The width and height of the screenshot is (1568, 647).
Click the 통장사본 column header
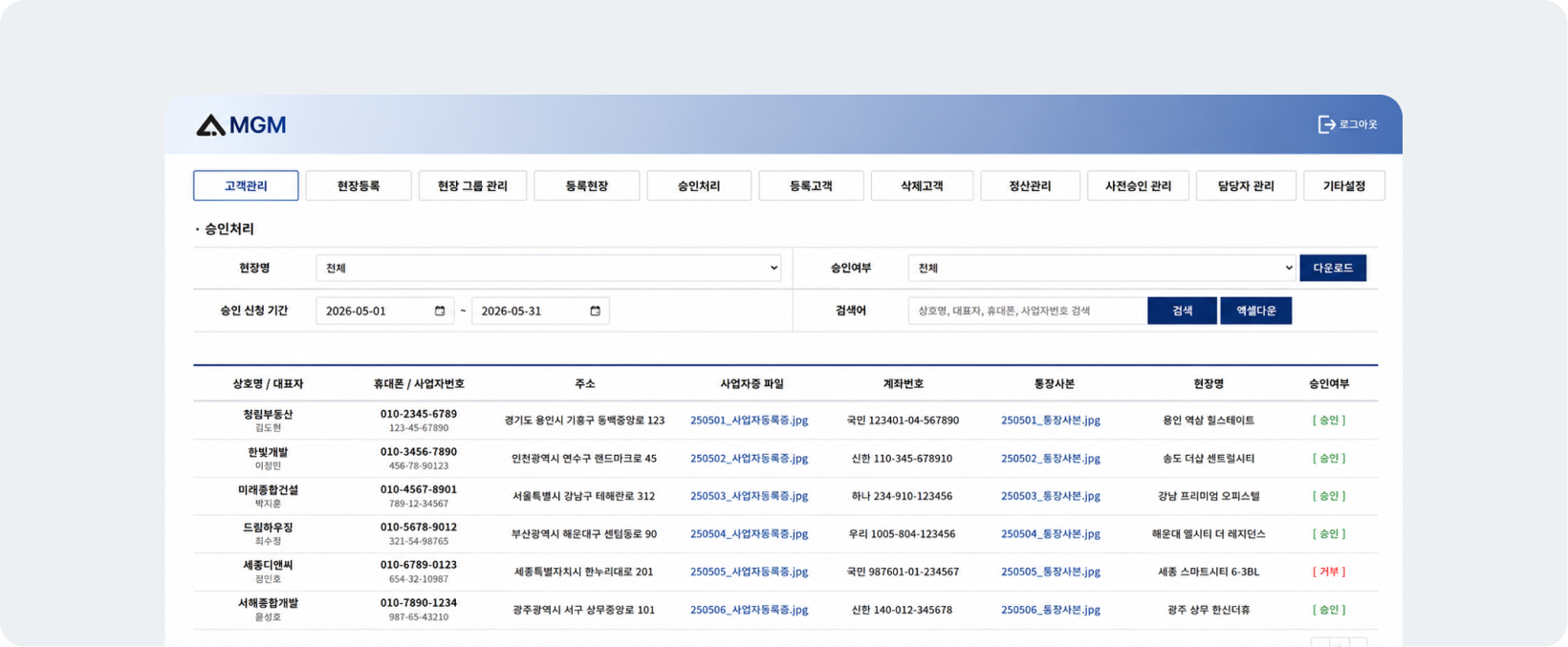[x=1055, y=383]
